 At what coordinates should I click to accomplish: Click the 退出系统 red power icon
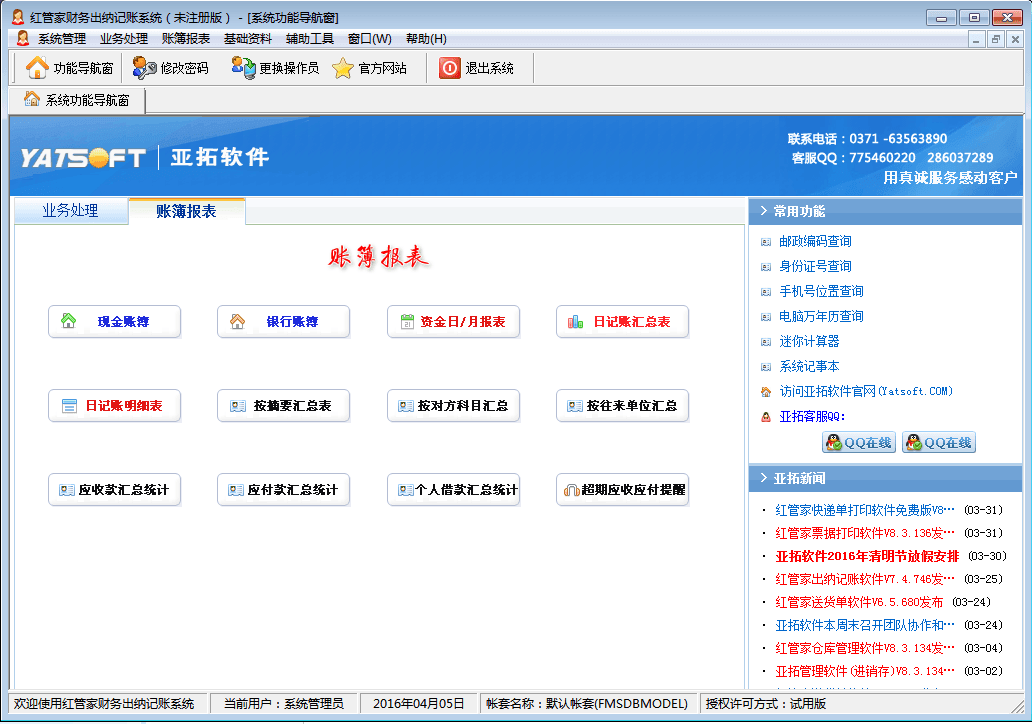coord(450,68)
